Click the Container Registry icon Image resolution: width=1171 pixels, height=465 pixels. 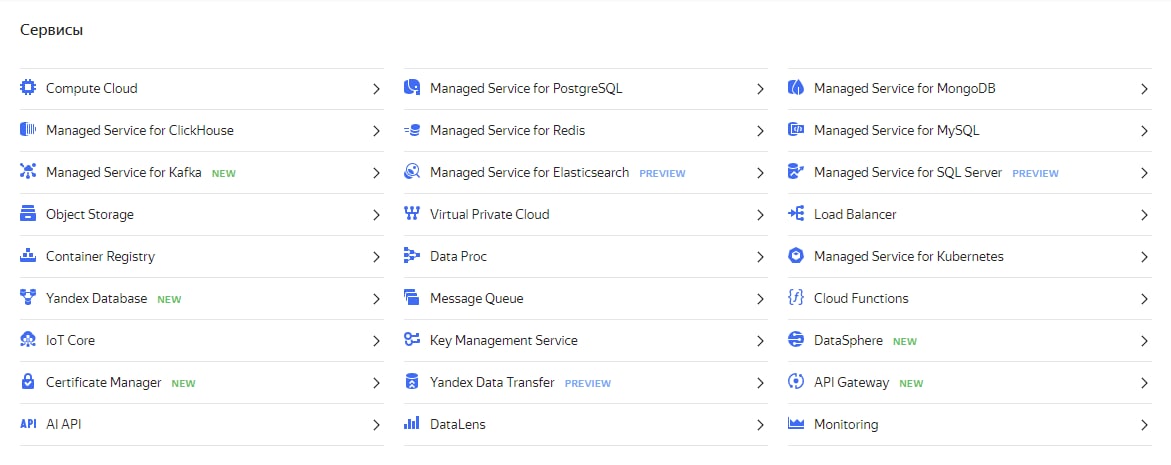click(x=28, y=256)
